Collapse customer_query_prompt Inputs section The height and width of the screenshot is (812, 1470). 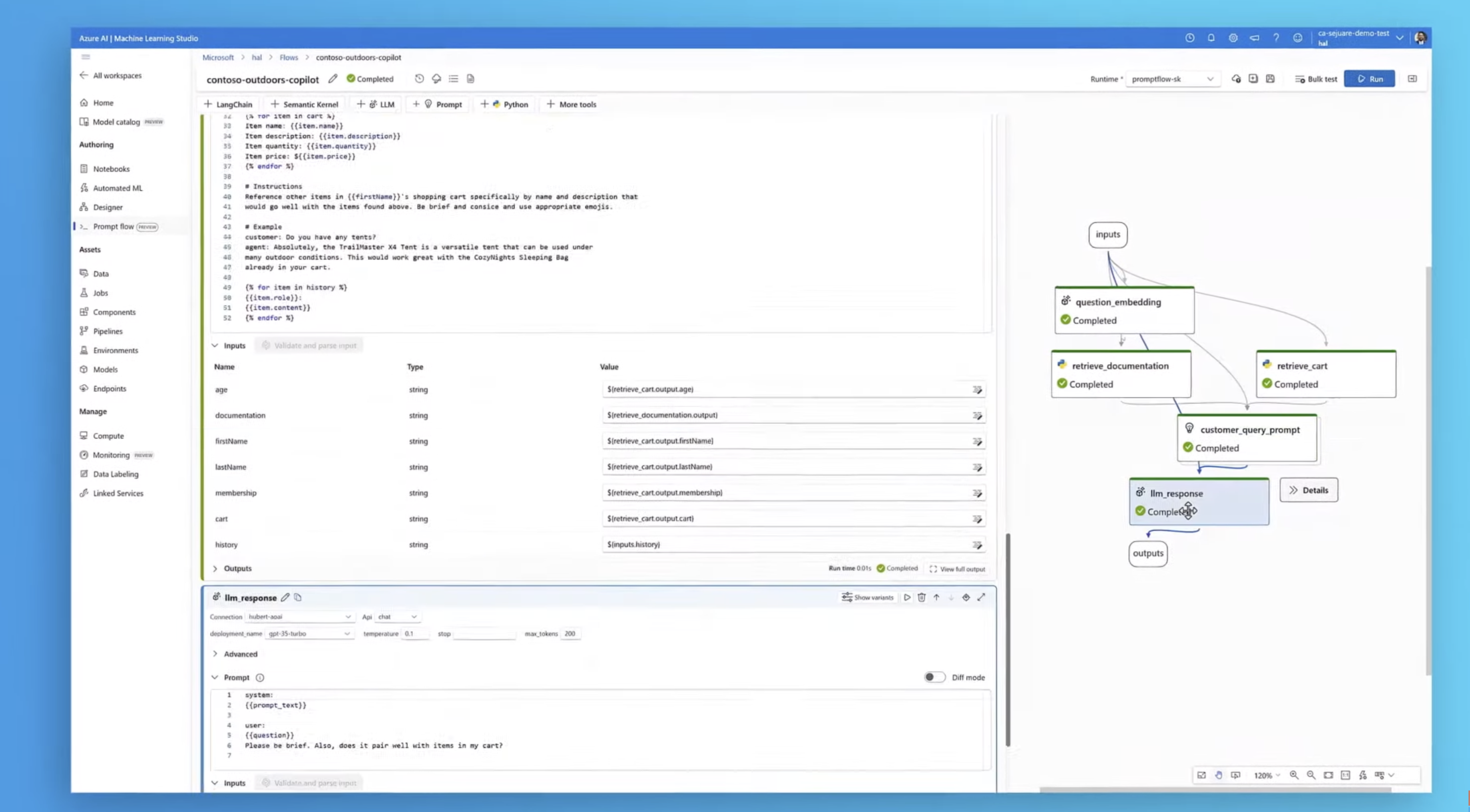215,345
